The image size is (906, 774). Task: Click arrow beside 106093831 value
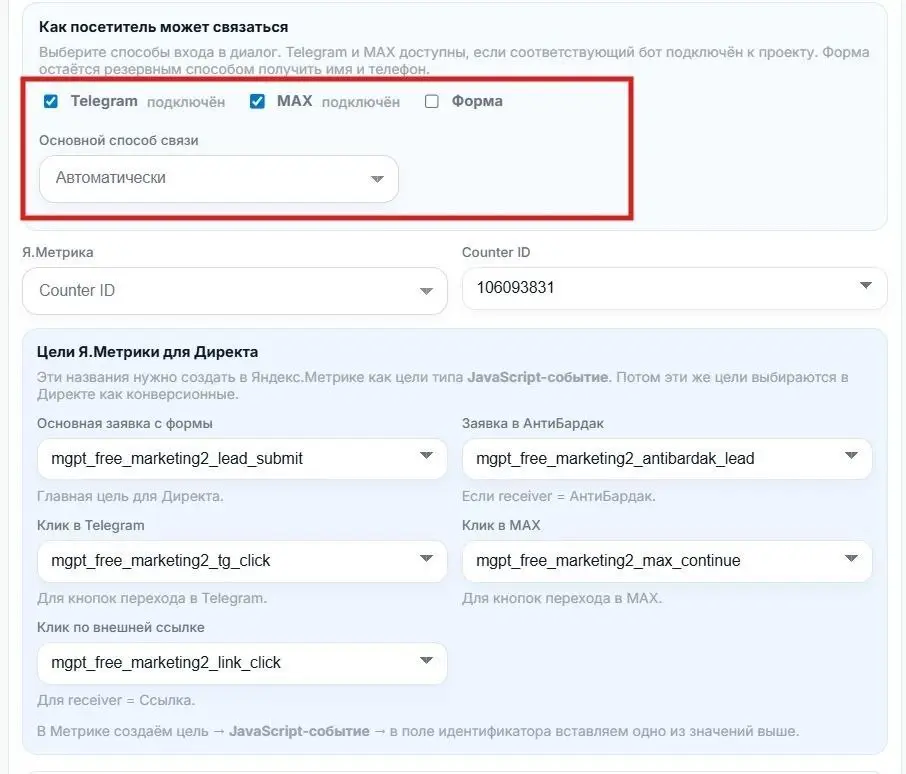866,285
